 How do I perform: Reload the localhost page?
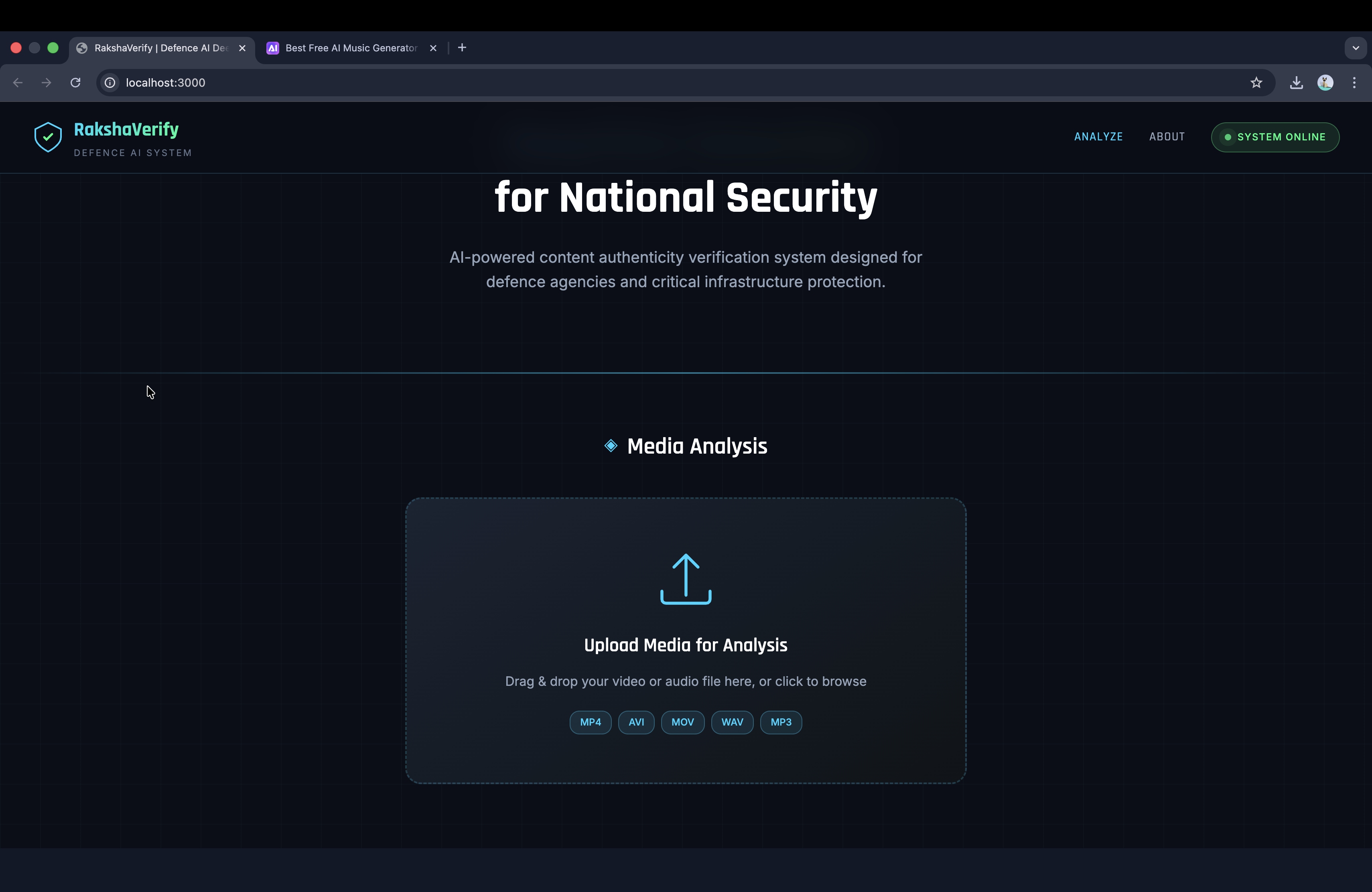pyautogui.click(x=75, y=82)
